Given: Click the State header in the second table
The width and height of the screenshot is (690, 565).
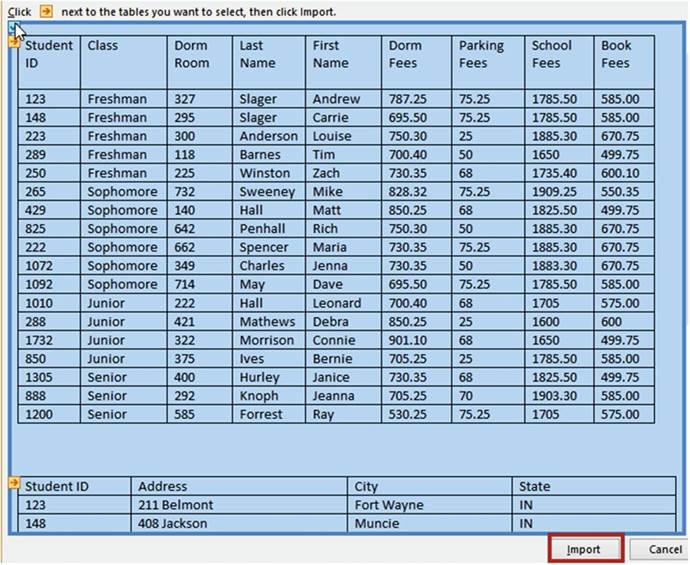Looking at the screenshot, I should [x=594, y=487].
